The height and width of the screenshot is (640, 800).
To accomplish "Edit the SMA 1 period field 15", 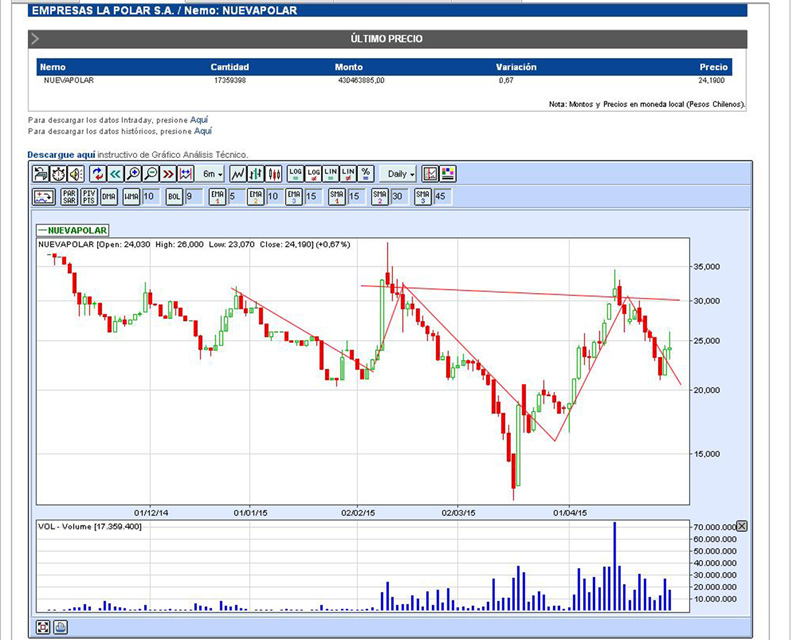I will (356, 196).
